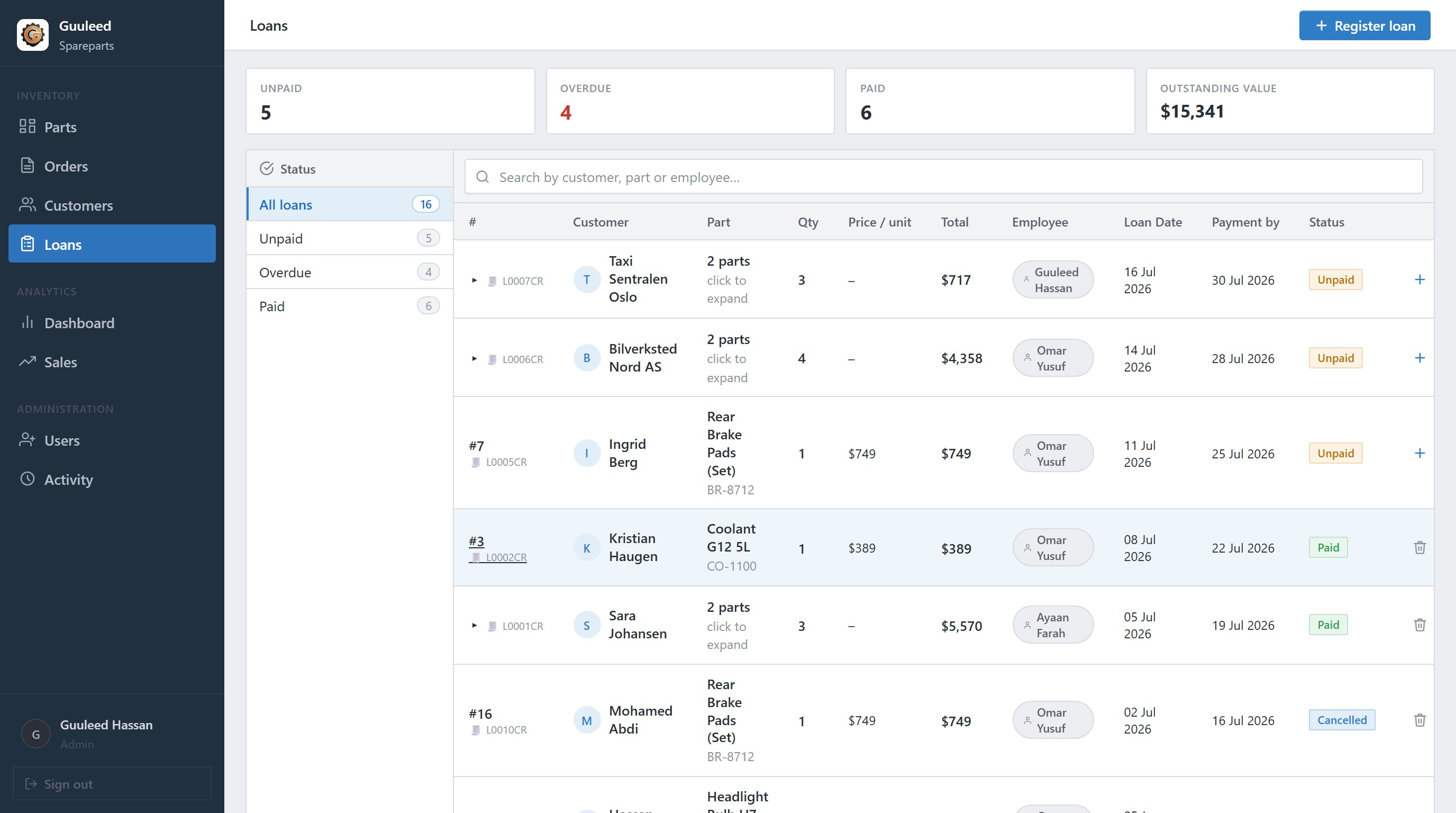1456x813 pixels.
Task: Expand the L0007CR loan row
Action: tap(474, 281)
